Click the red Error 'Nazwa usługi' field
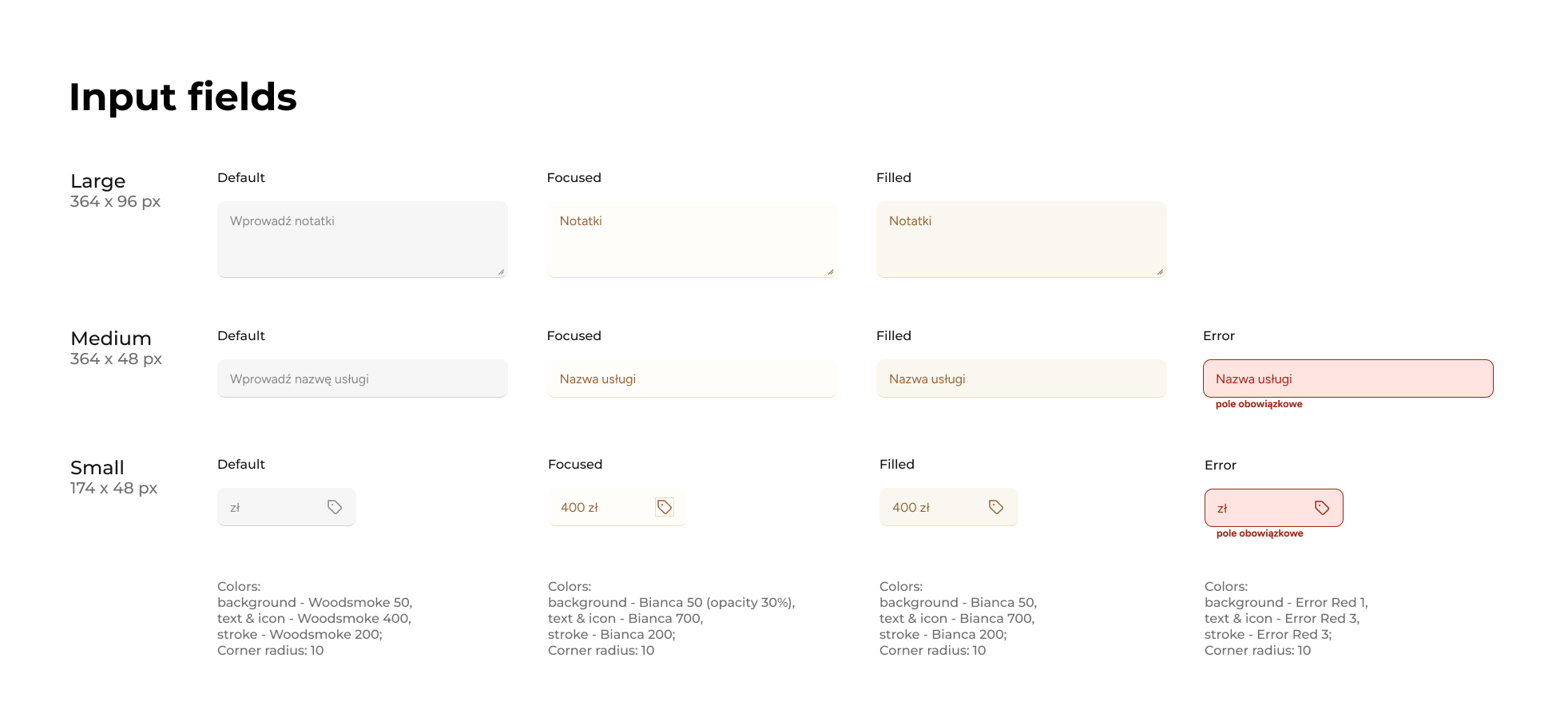 [x=1348, y=378]
